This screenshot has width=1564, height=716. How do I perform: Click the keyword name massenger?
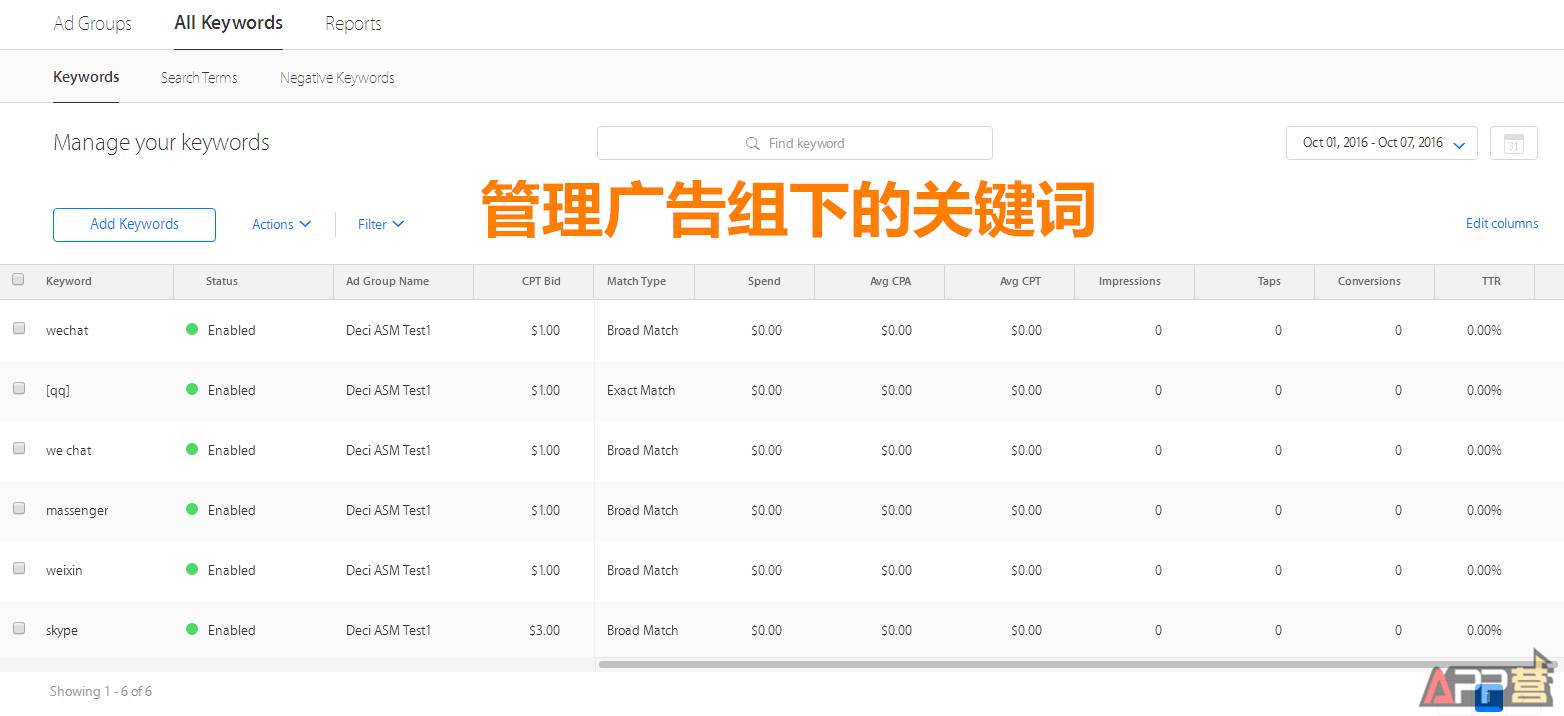click(77, 510)
